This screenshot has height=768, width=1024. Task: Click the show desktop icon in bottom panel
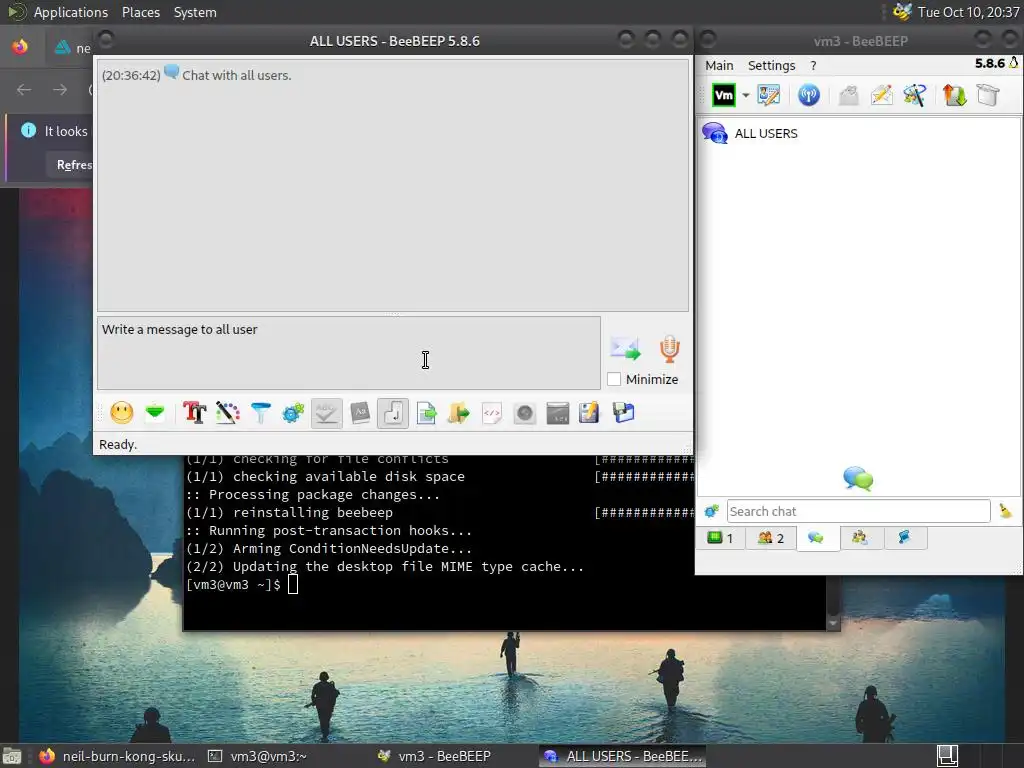click(x=12, y=756)
